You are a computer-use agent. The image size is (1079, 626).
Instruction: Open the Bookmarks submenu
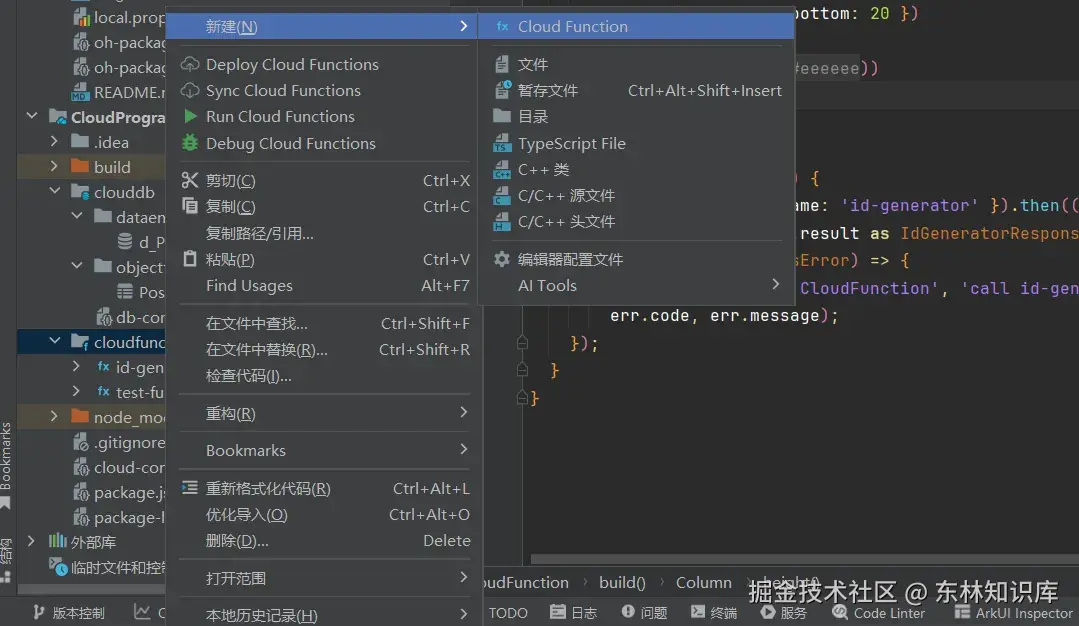pos(323,451)
